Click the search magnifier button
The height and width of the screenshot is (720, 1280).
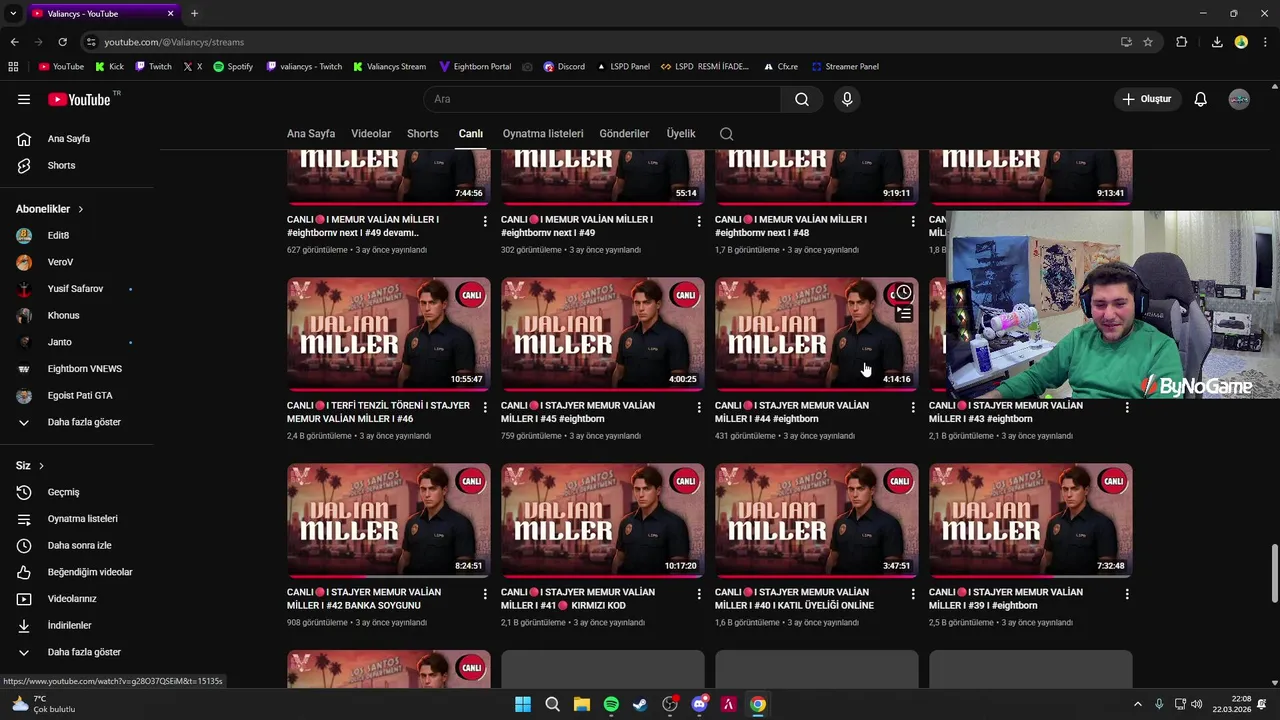802,99
